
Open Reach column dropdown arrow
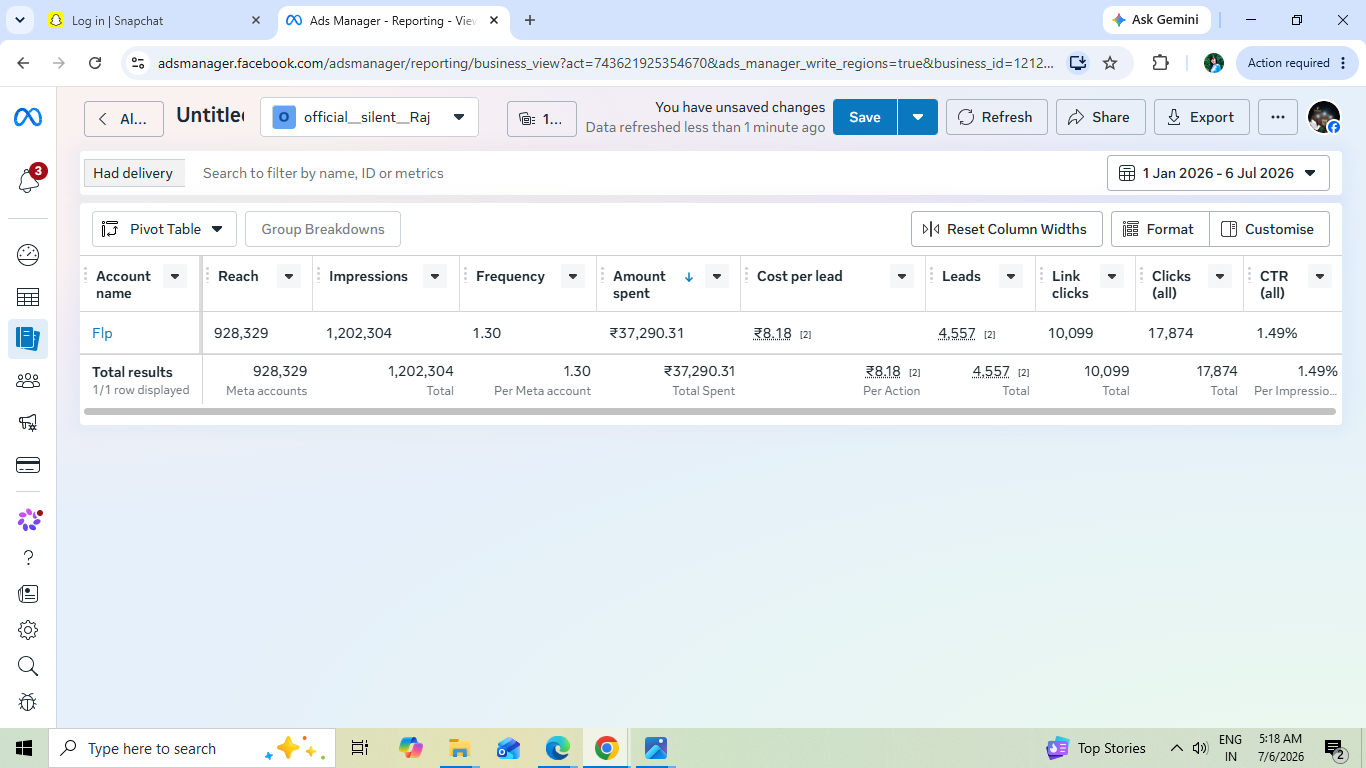click(289, 276)
